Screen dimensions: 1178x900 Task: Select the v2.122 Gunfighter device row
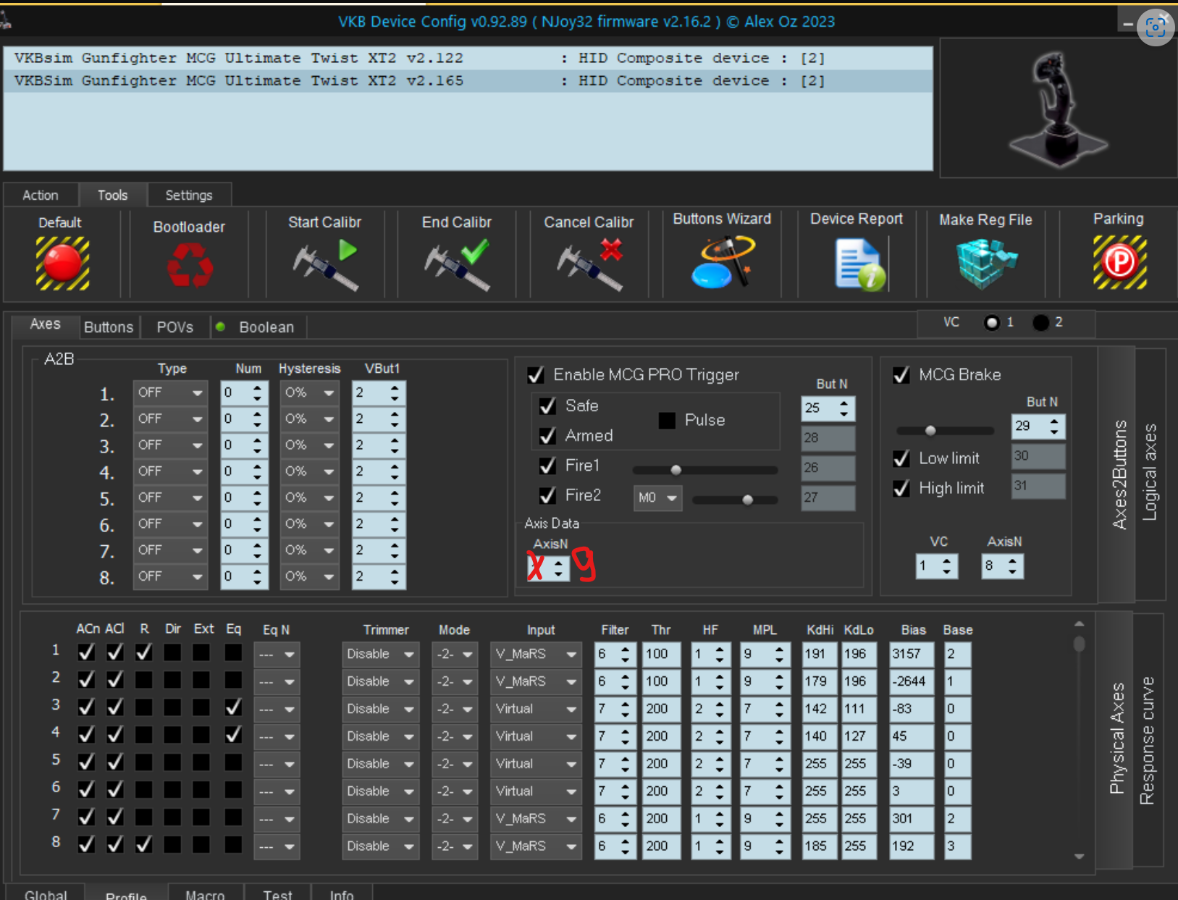point(468,59)
